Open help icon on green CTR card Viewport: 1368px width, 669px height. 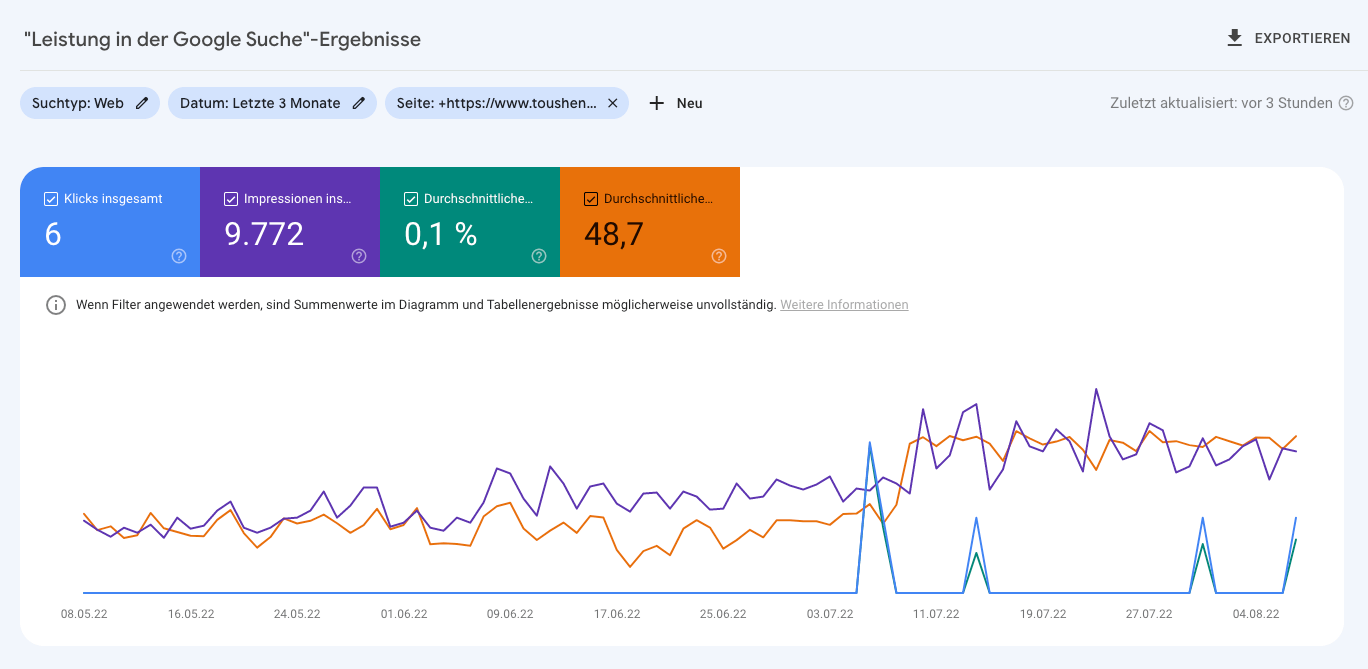coord(539,256)
